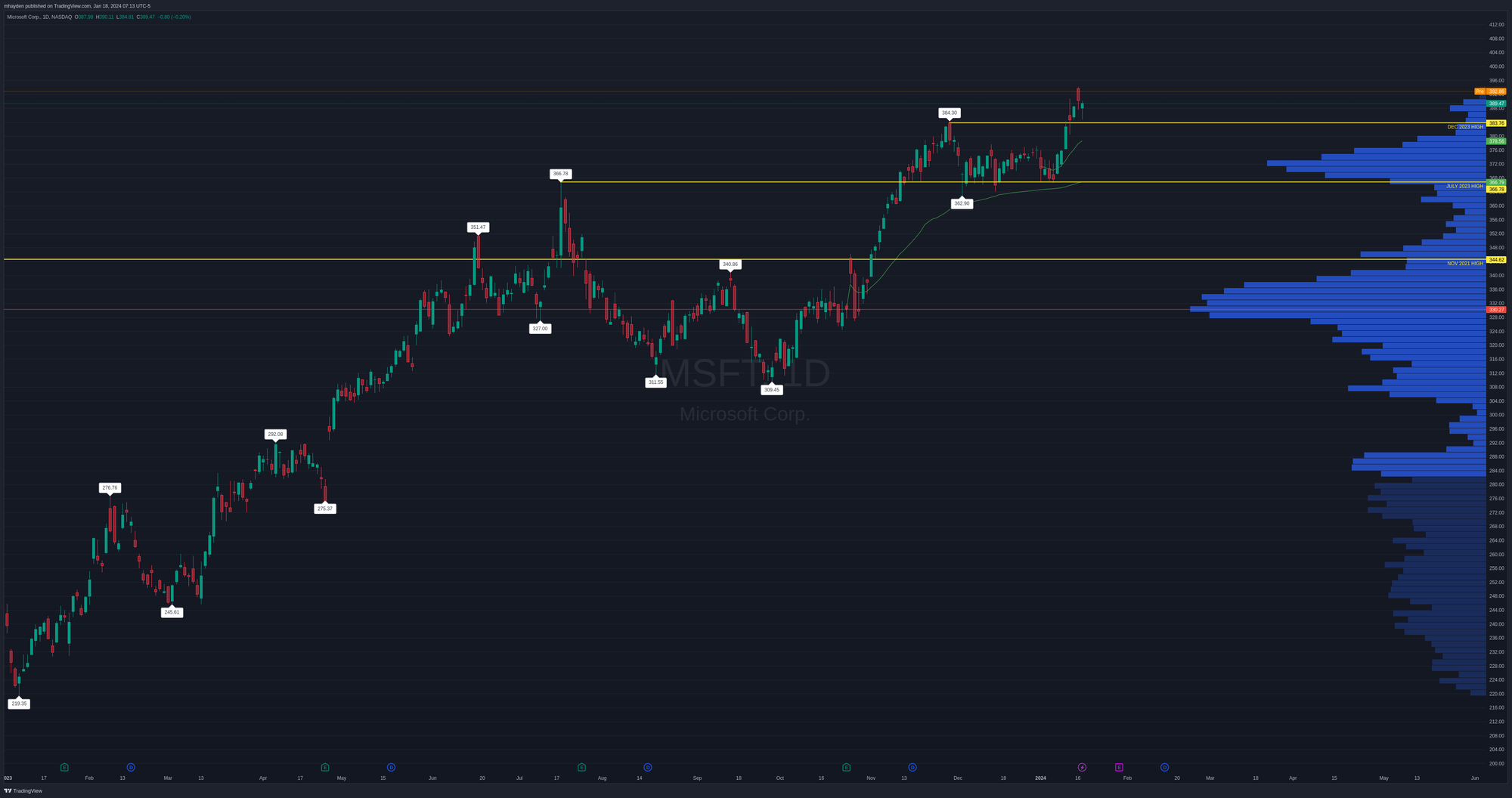
Task: Click the TradingView text at the bottom left
Action: [28, 791]
